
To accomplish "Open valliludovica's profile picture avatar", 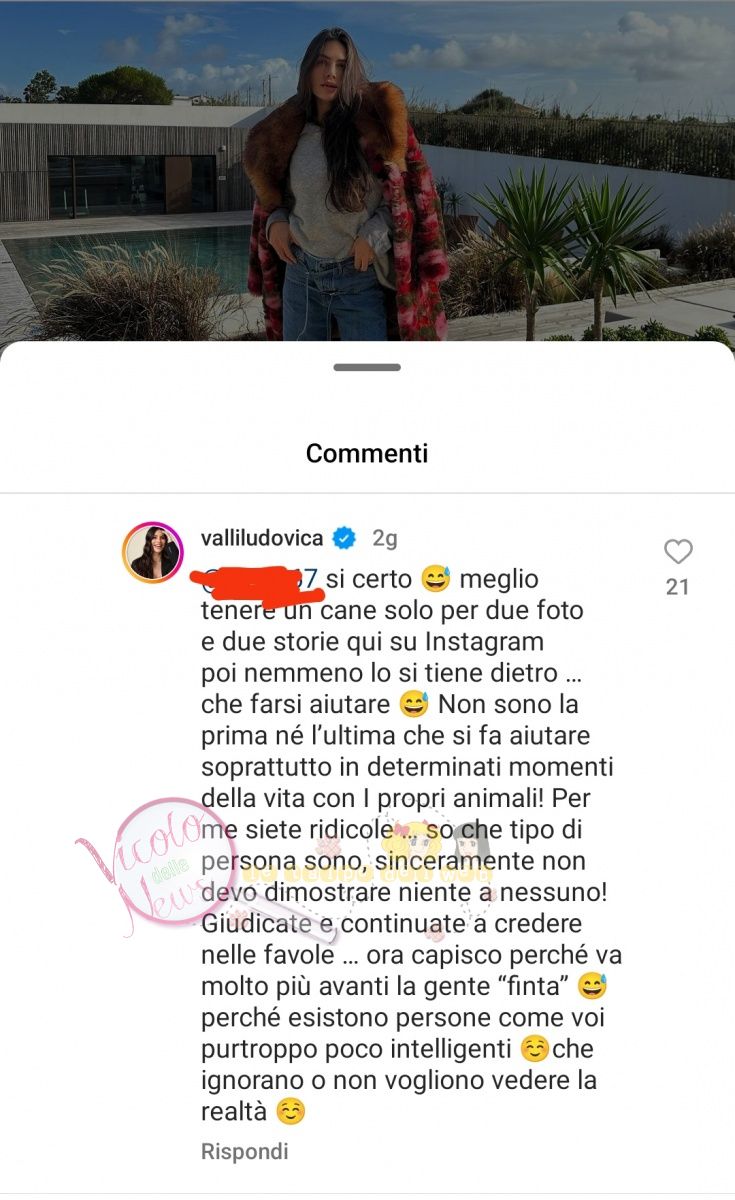I will click(153, 552).
